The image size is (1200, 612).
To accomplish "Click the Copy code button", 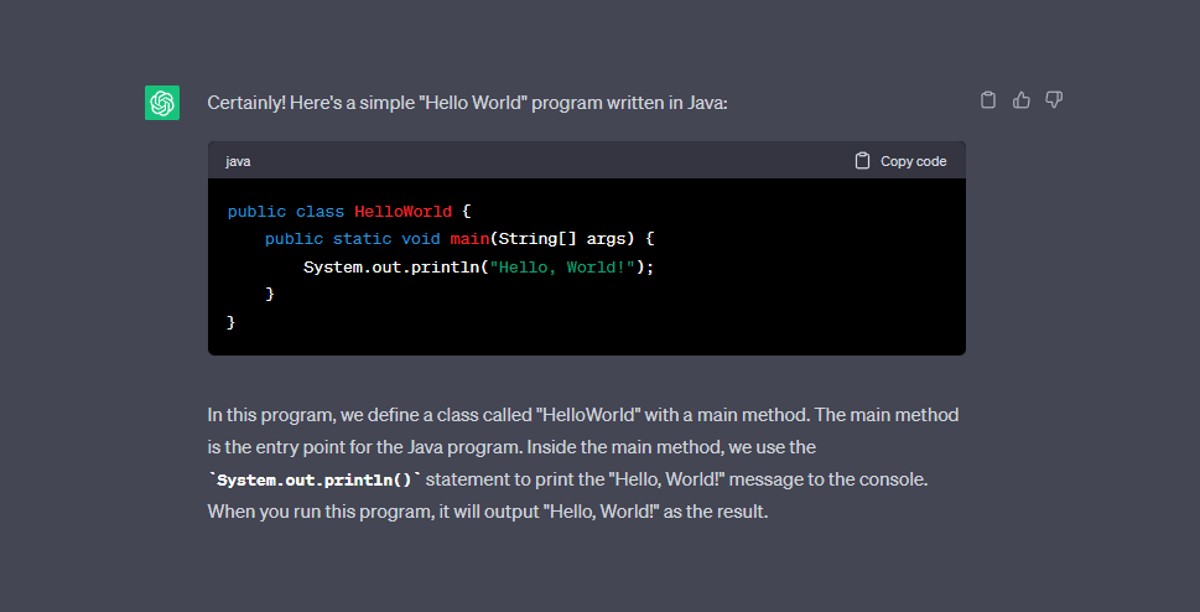I will (x=900, y=159).
